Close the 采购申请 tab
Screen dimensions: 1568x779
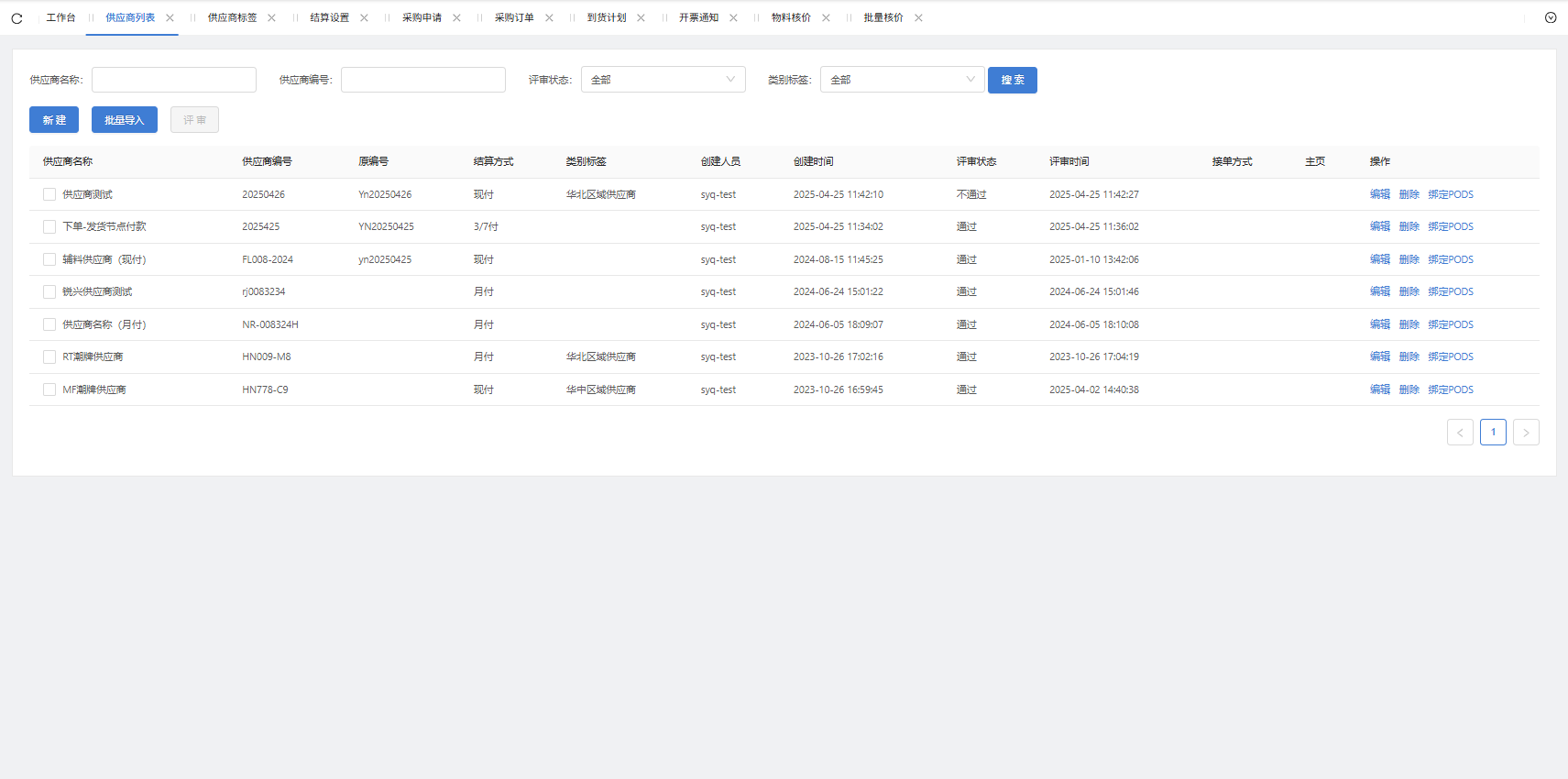tap(456, 17)
